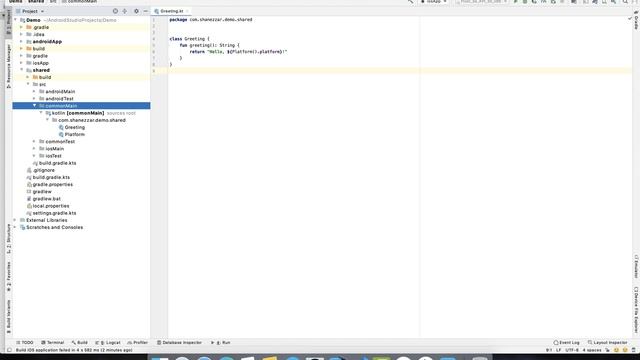The width and height of the screenshot is (640, 360).
Task: Click the hammer make-project icon in top toolbar
Action: point(411,2)
